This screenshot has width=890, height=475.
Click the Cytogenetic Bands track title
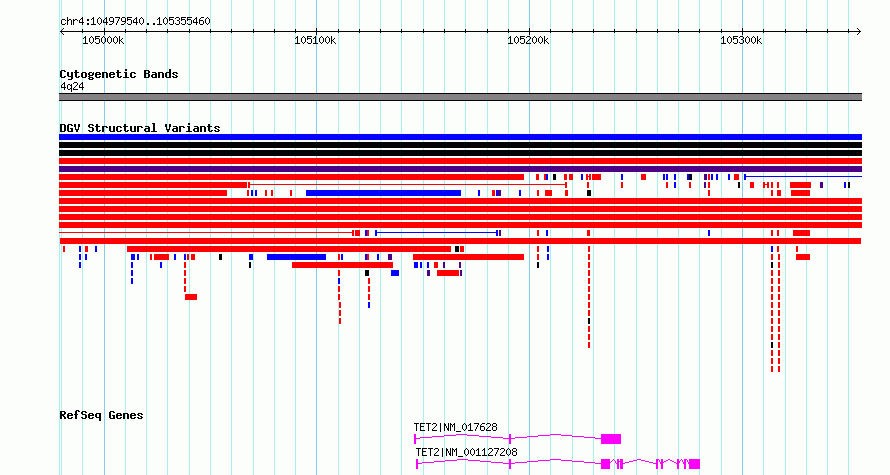(x=119, y=74)
